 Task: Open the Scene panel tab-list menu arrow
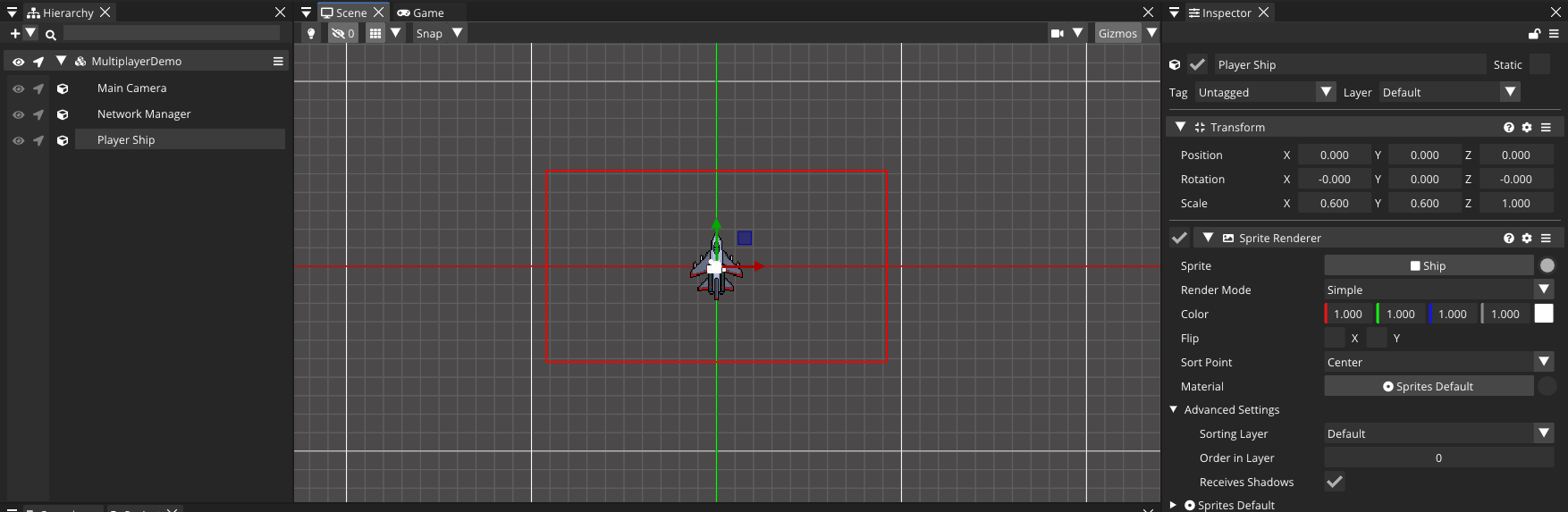tap(306, 13)
